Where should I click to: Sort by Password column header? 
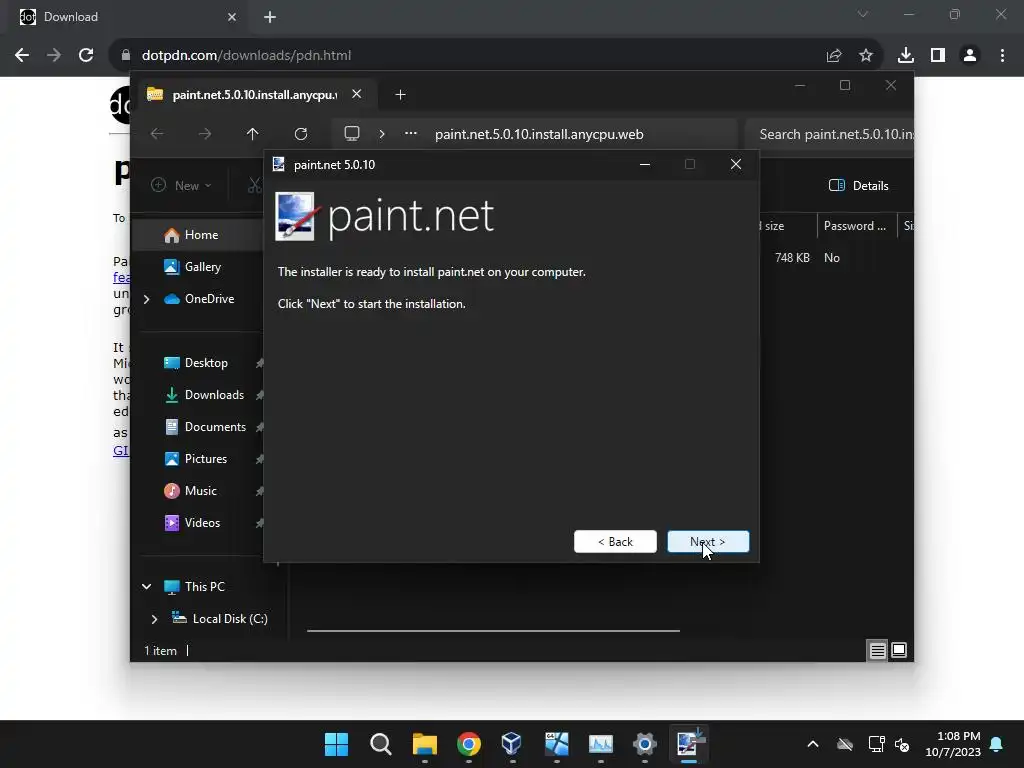[x=855, y=226]
